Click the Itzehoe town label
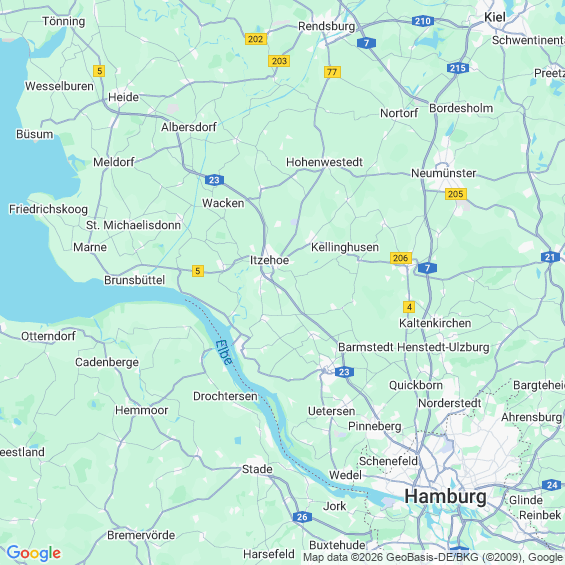This screenshot has width=565, height=565. pyautogui.click(x=270, y=260)
